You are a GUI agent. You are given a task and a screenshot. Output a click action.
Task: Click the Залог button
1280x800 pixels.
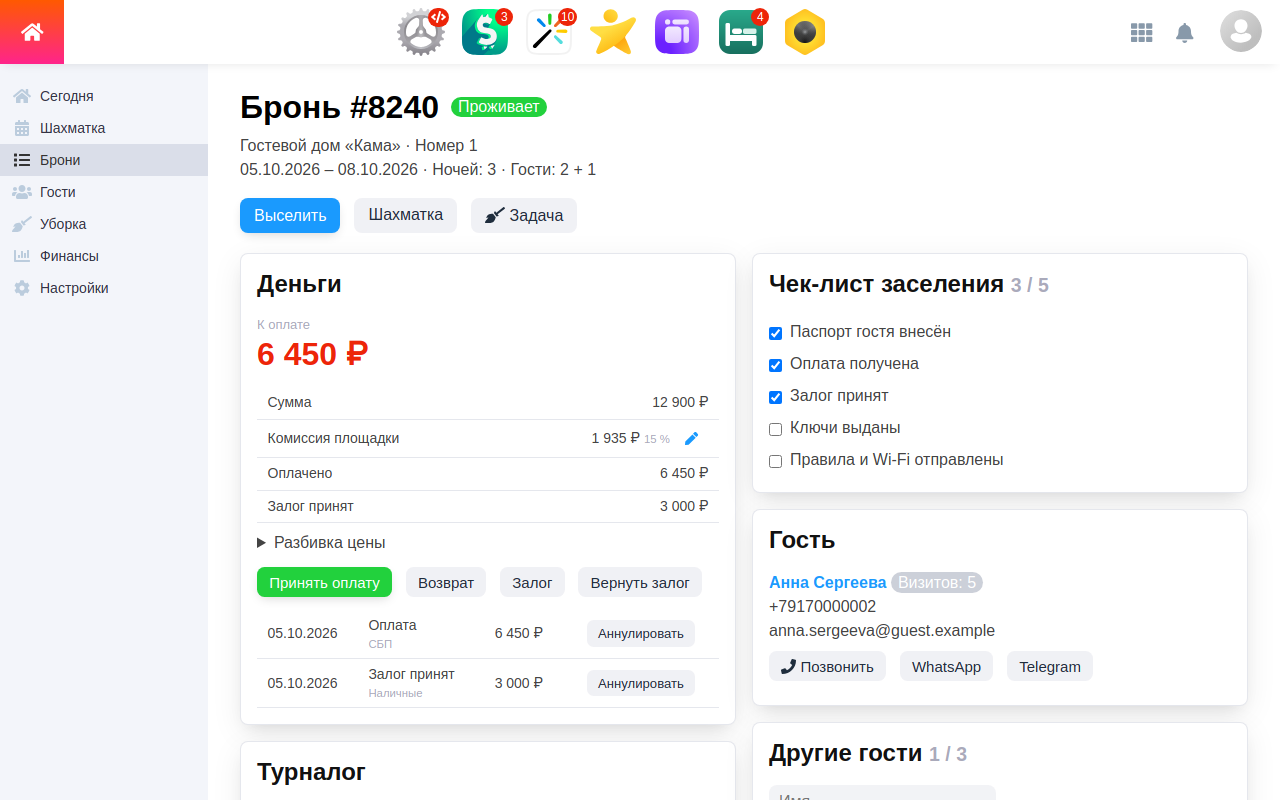tap(532, 582)
